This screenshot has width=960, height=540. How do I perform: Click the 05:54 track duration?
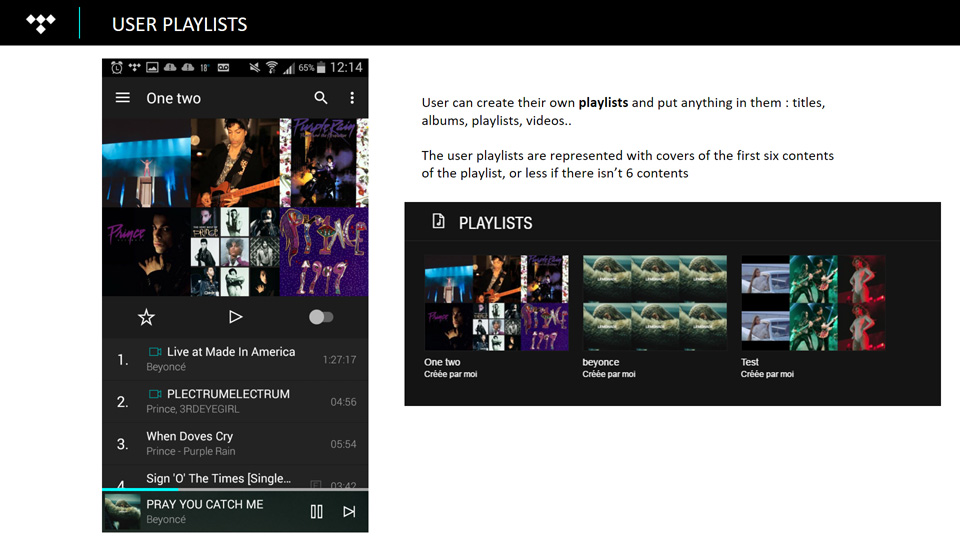coord(343,444)
